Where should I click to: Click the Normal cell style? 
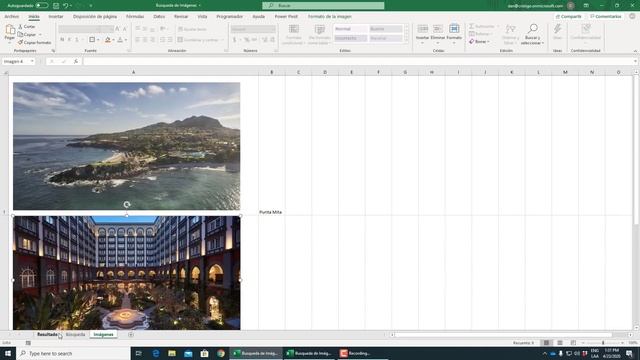[x=351, y=29]
